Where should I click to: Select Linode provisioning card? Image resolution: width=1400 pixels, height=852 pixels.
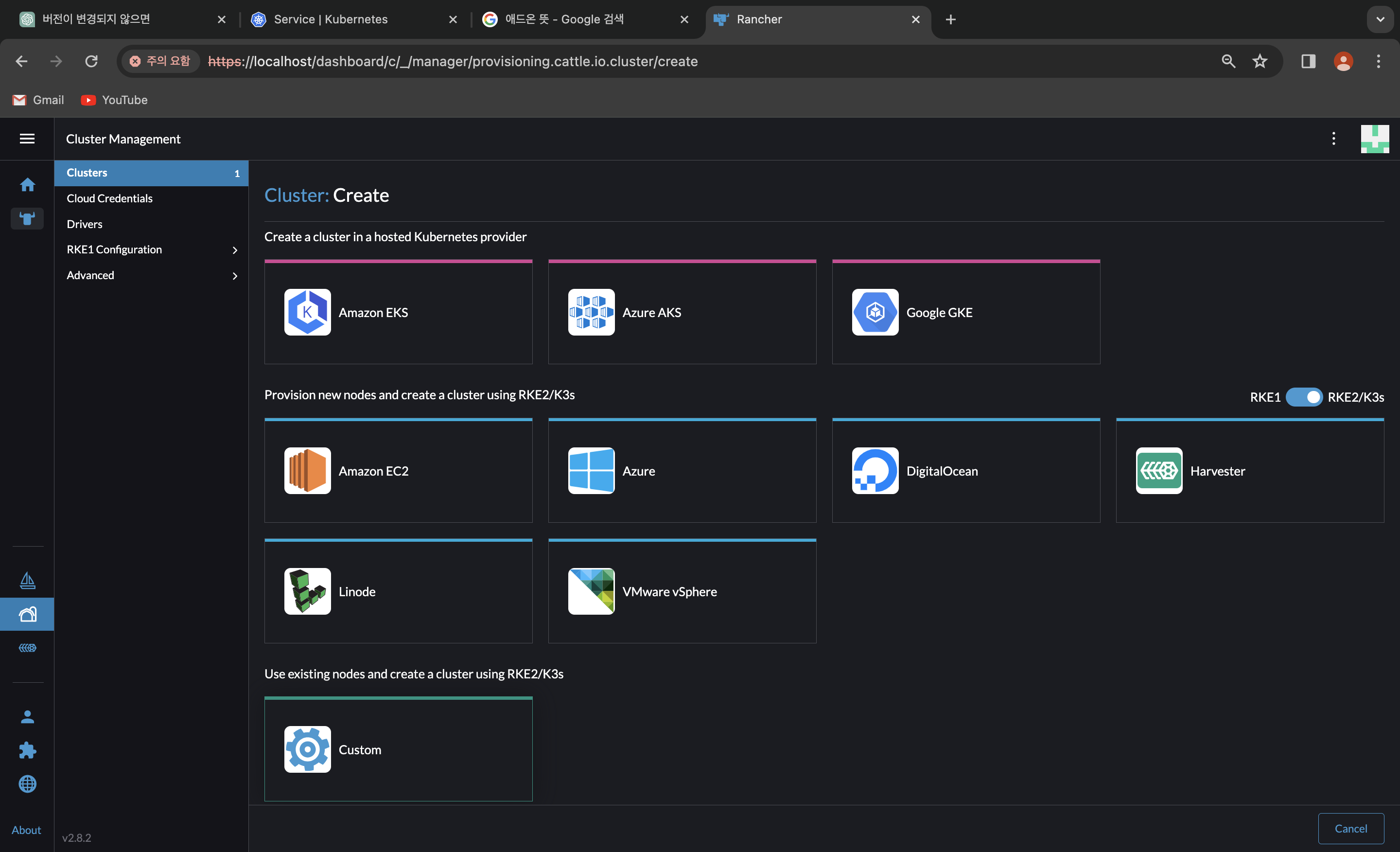(398, 591)
